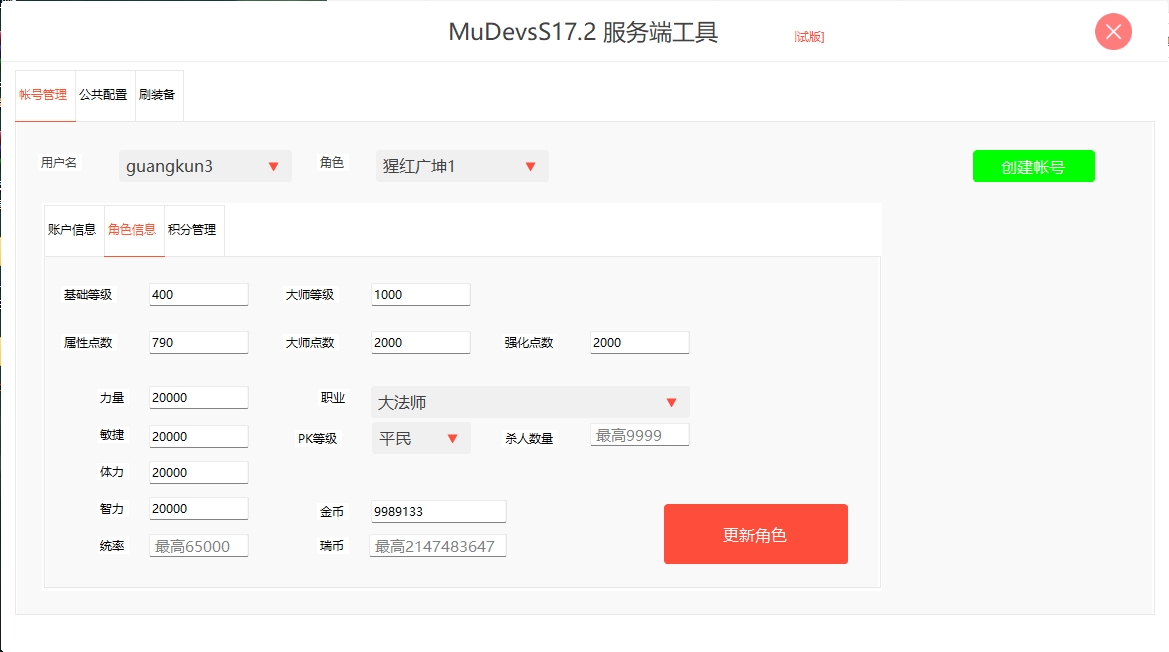Click the 基础等级 input field
Screen dimensions: 1169x652
click(198, 295)
